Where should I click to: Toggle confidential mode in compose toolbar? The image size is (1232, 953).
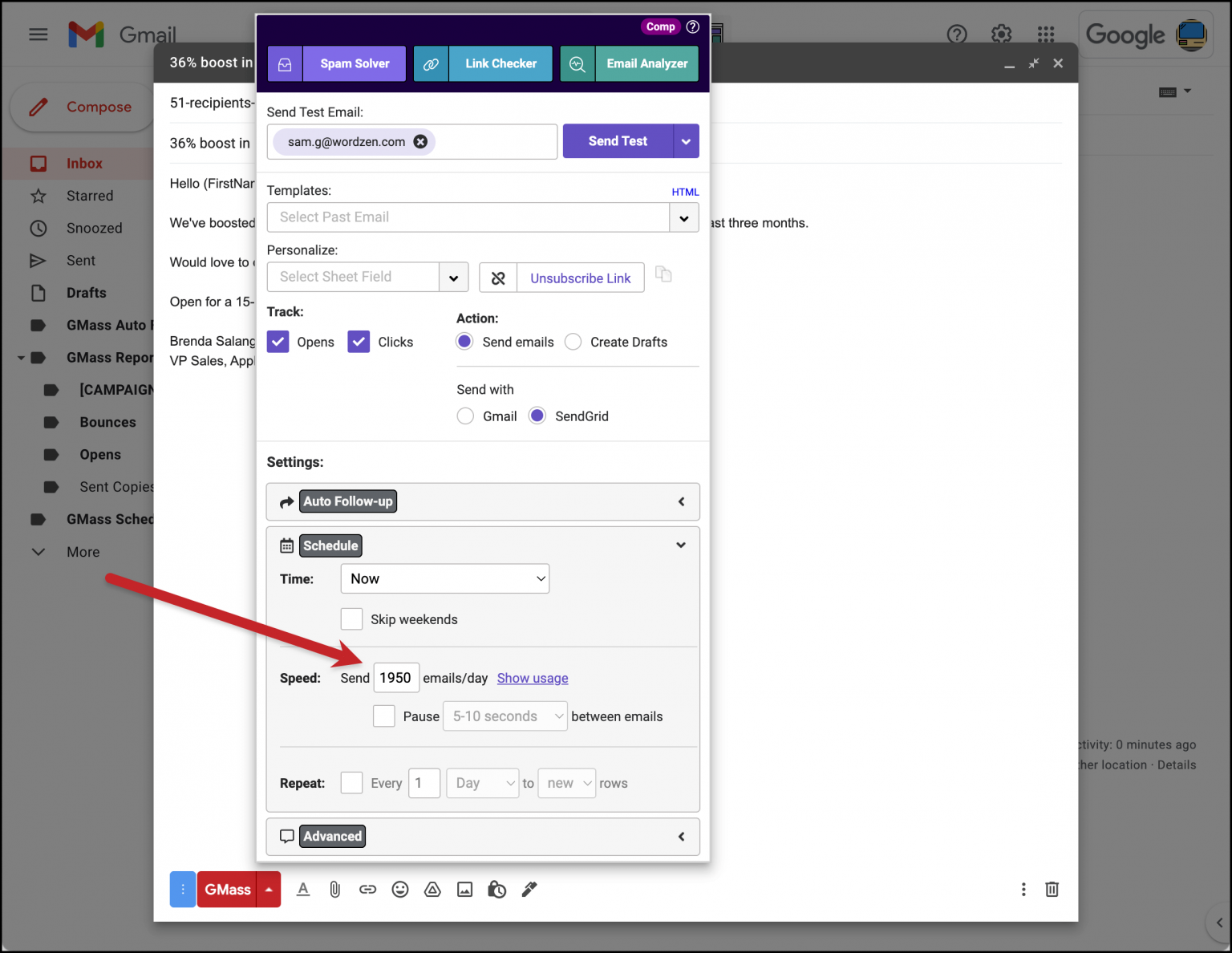pyautogui.click(x=496, y=889)
